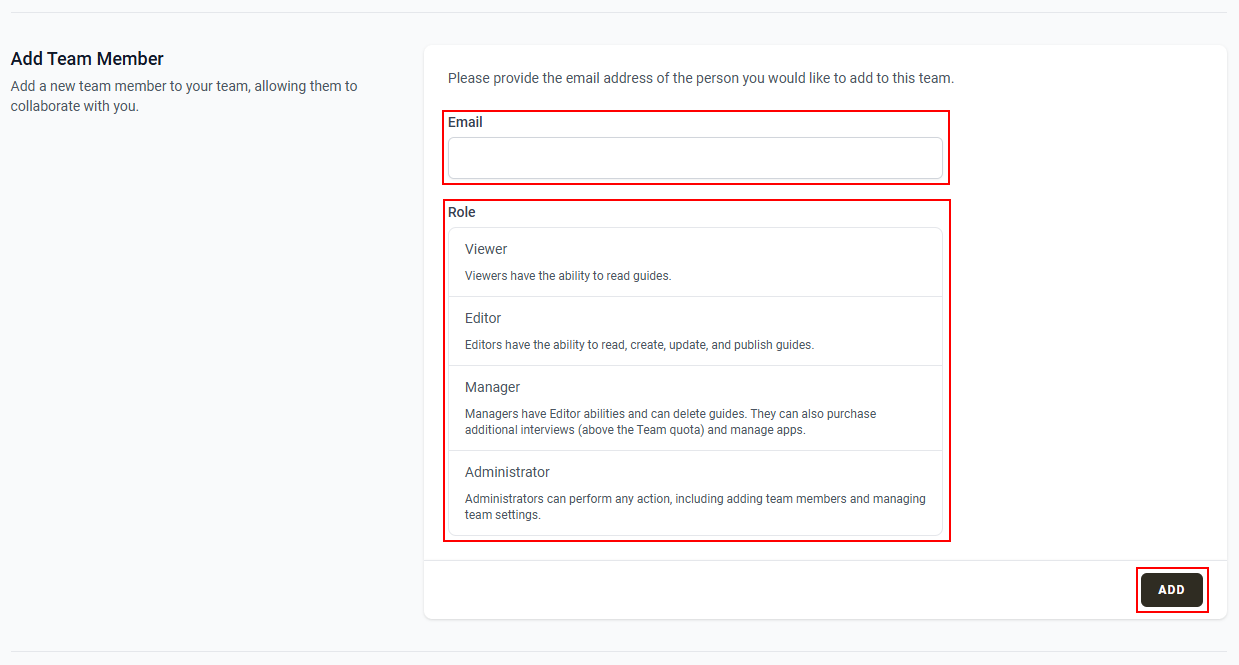Image resolution: width=1239 pixels, height=665 pixels.
Task: Click the 'Editor' title text
Action: 483,318
